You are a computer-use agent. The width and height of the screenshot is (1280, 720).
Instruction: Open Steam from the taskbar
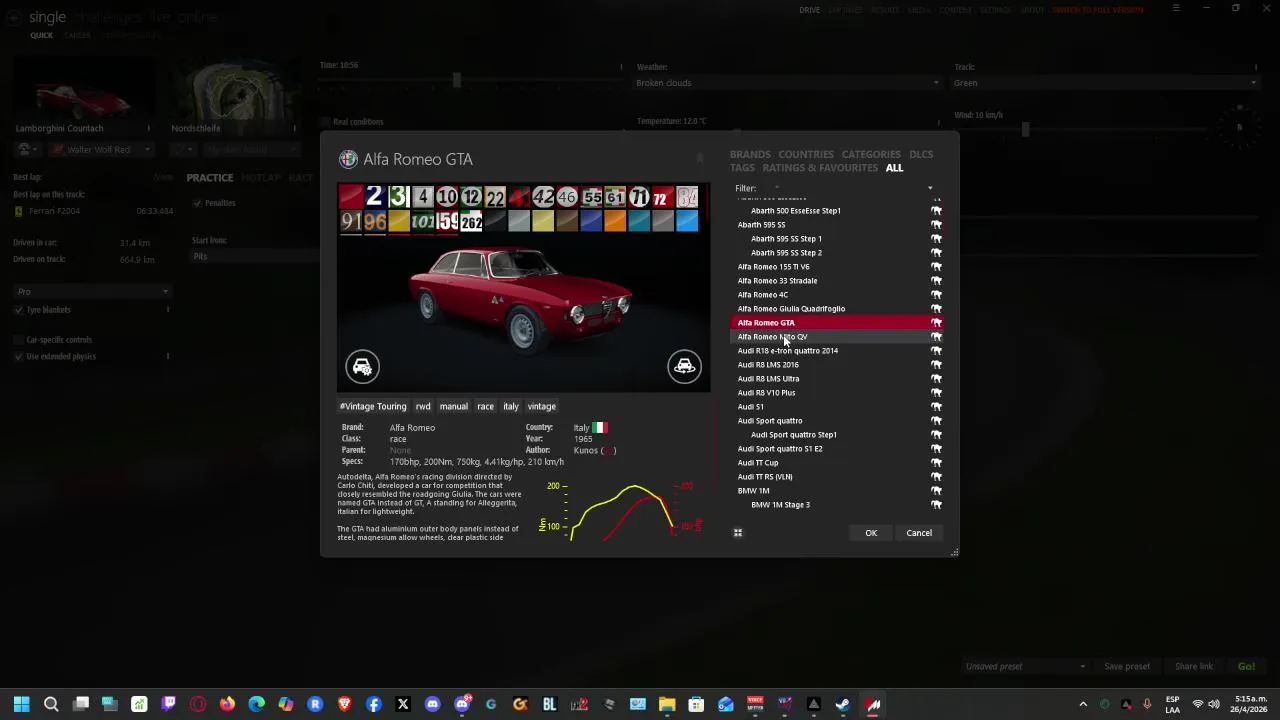(842, 704)
